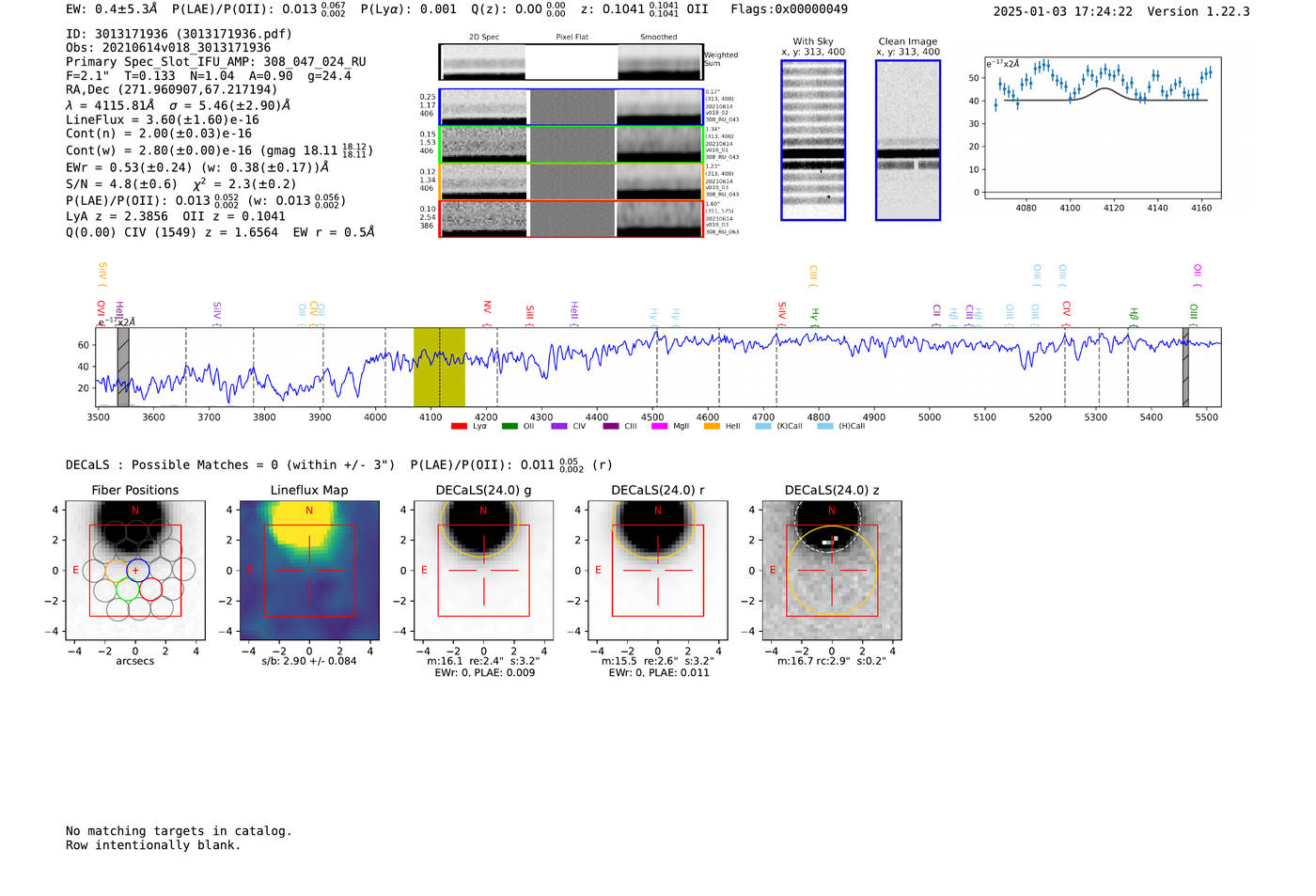Click the DECaLS(24.0) g image
This screenshot has width=1316, height=896.
click(484, 571)
